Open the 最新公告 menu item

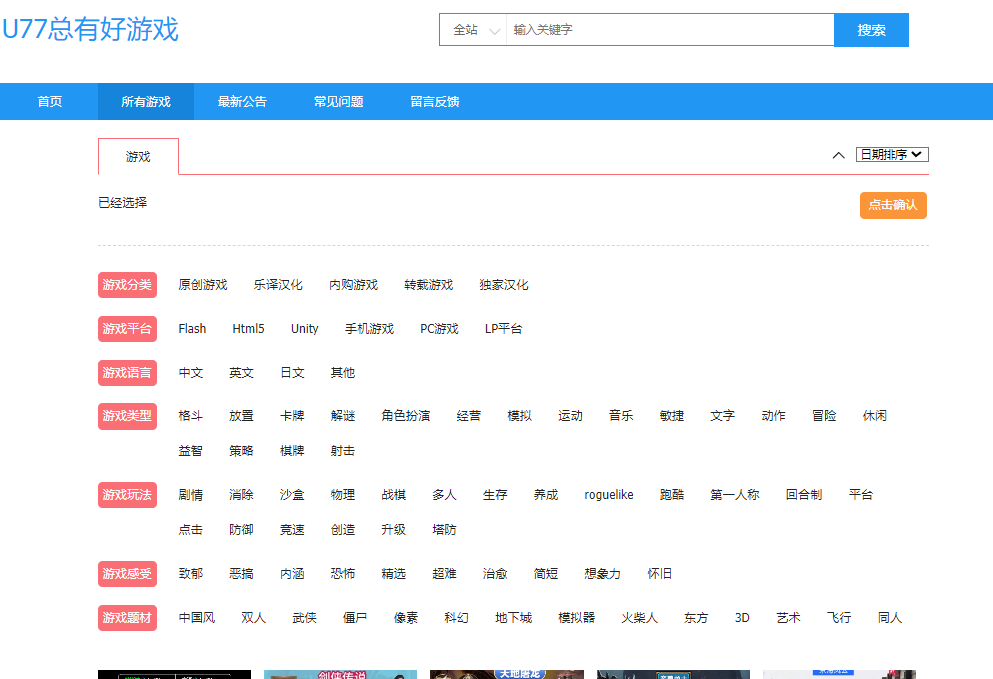[x=242, y=102]
